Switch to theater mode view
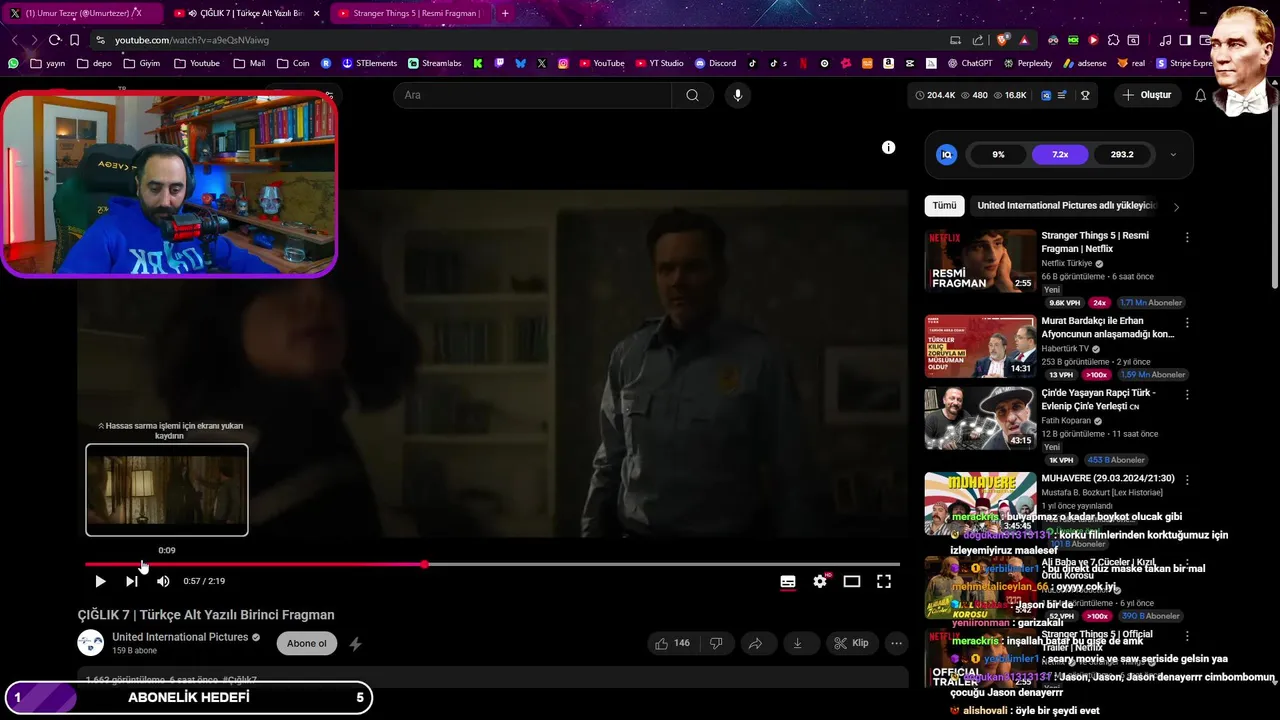Image resolution: width=1280 pixels, height=720 pixels. [x=852, y=581]
